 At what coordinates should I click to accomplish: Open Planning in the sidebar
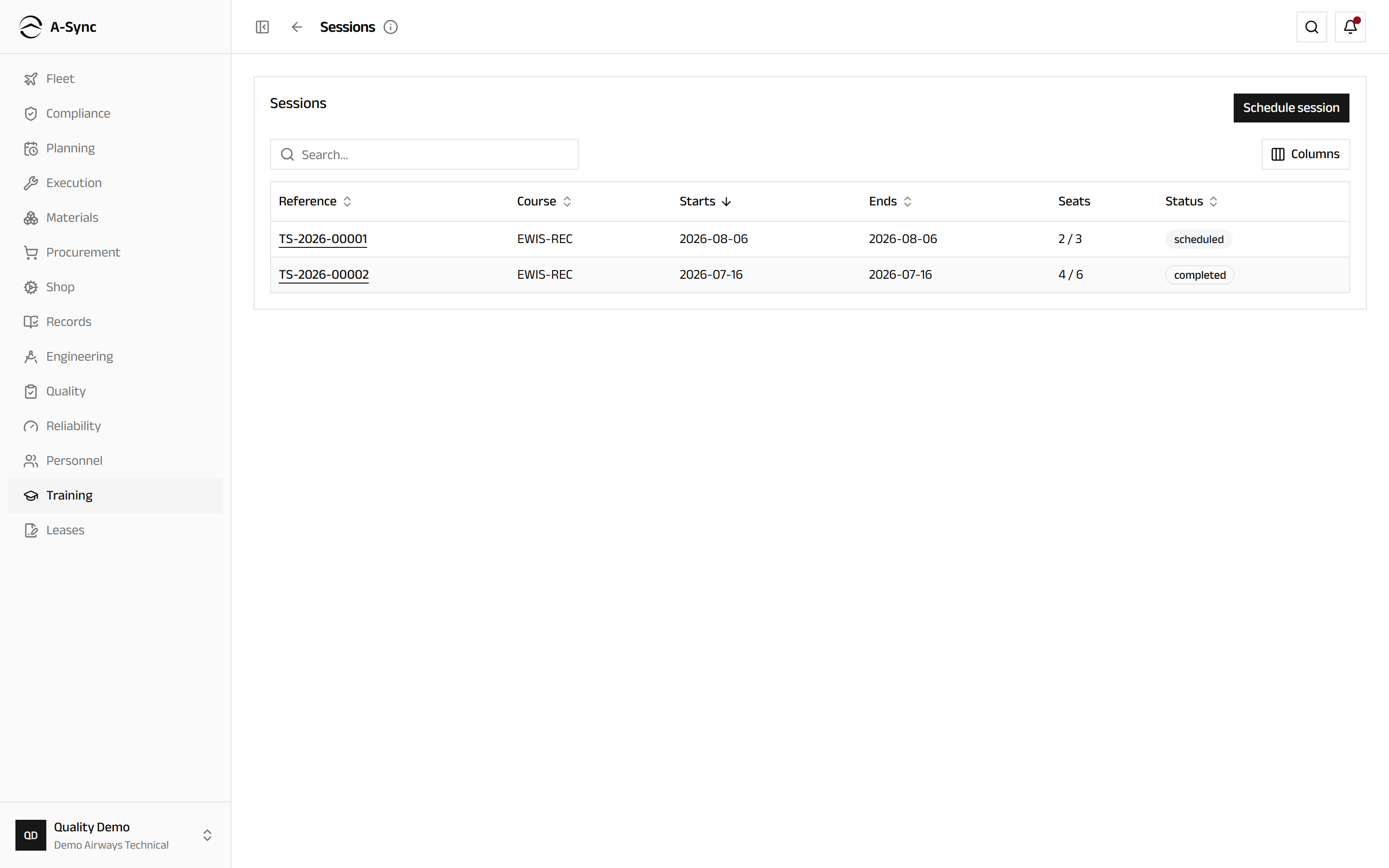[x=115, y=148]
